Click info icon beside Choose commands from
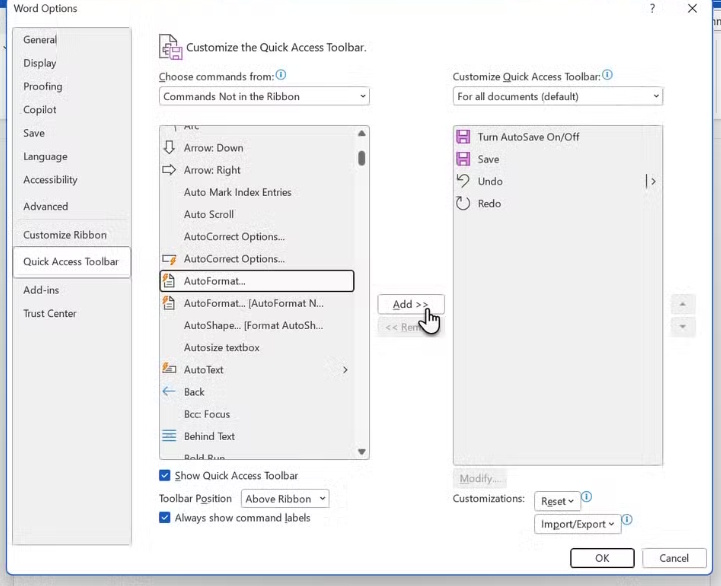The height and width of the screenshot is (586, 721). click(x=281, y=75)
